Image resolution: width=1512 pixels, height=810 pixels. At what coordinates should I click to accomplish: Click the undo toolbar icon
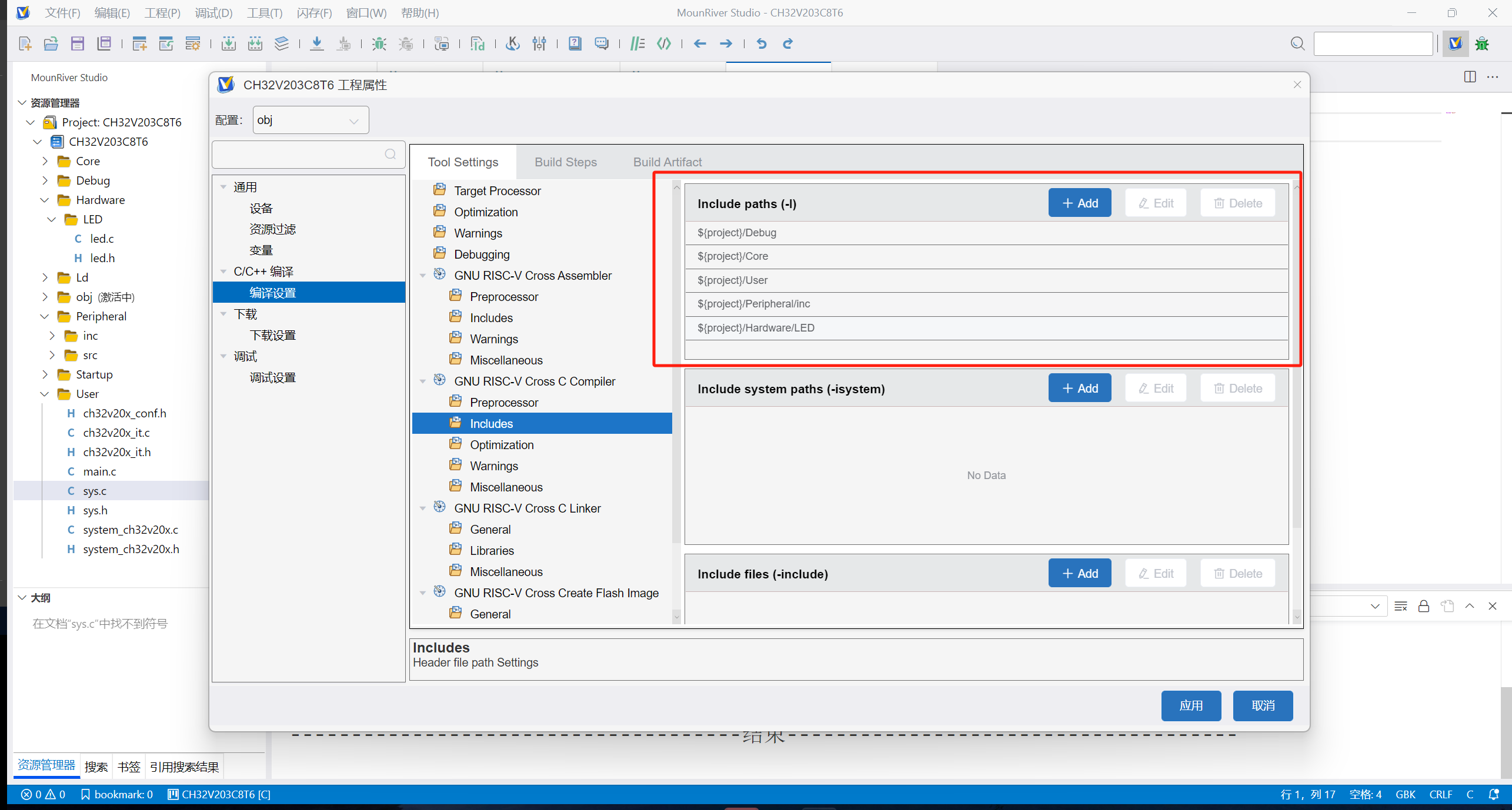coord(762,43)
